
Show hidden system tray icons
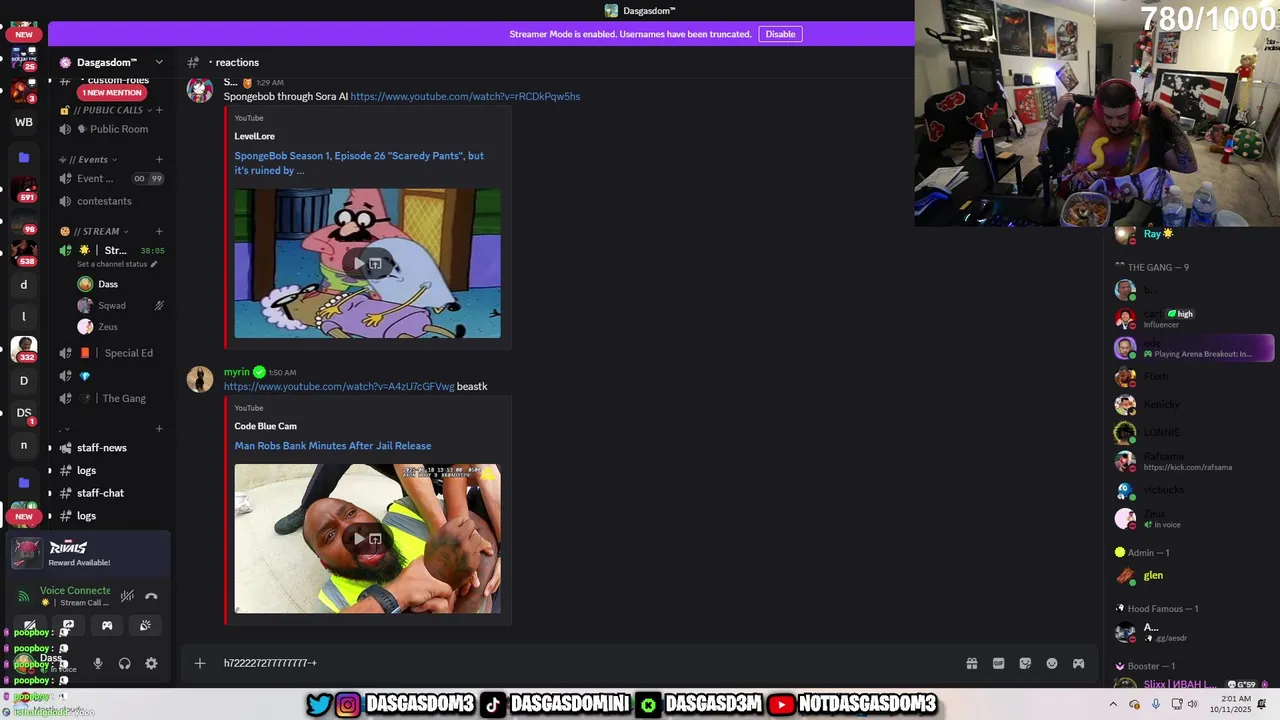(1113, 704)
